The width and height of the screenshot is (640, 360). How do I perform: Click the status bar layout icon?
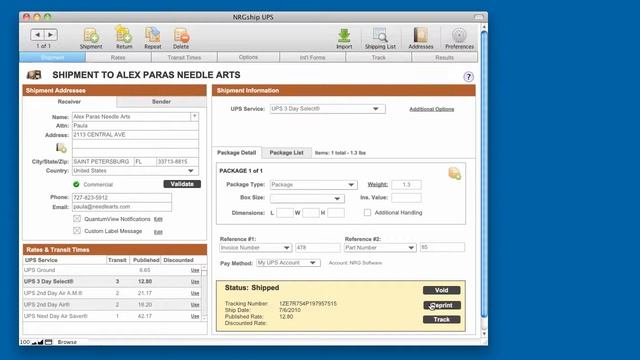49,342
